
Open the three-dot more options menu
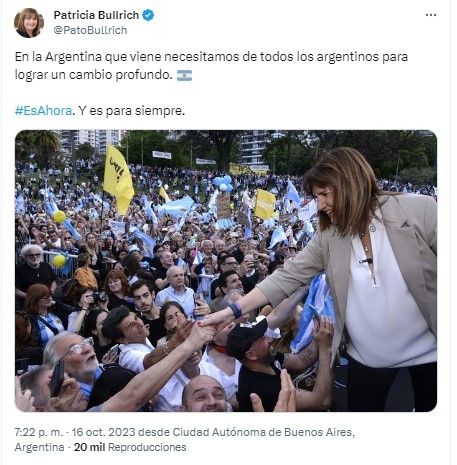431,15
